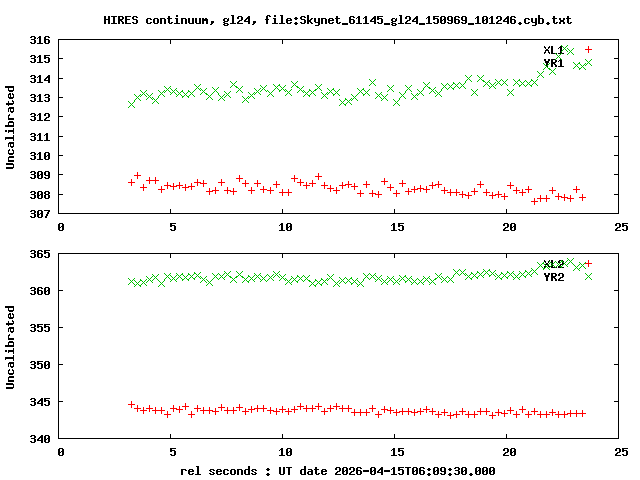Click the 315 y-axis tick label

point(40,59)
